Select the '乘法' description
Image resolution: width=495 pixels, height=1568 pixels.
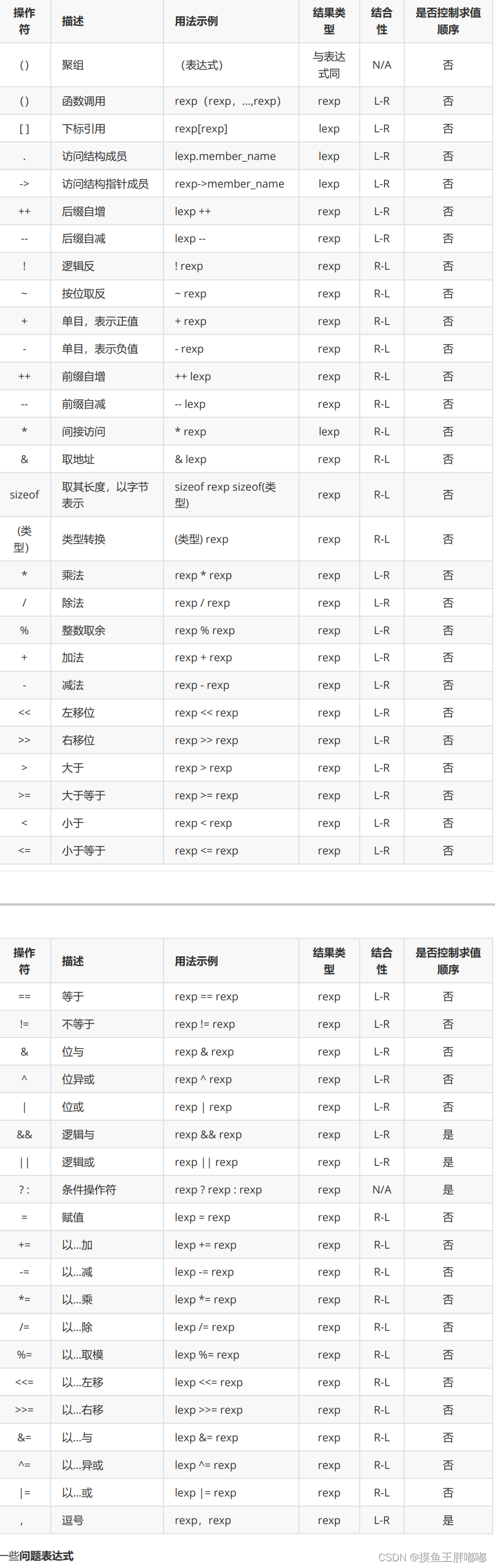click(73, 575)
